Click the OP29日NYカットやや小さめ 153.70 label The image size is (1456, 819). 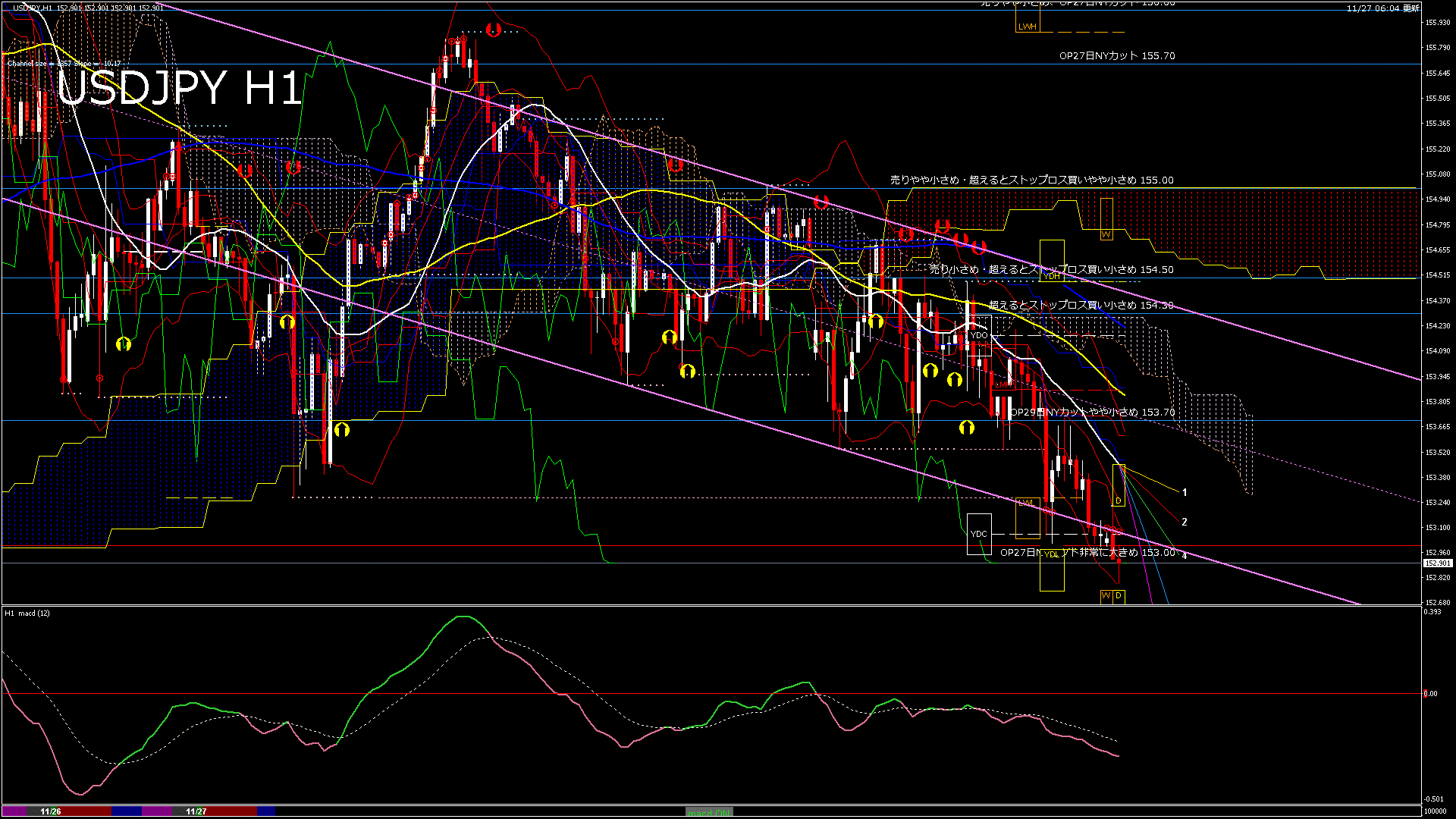1093,412
